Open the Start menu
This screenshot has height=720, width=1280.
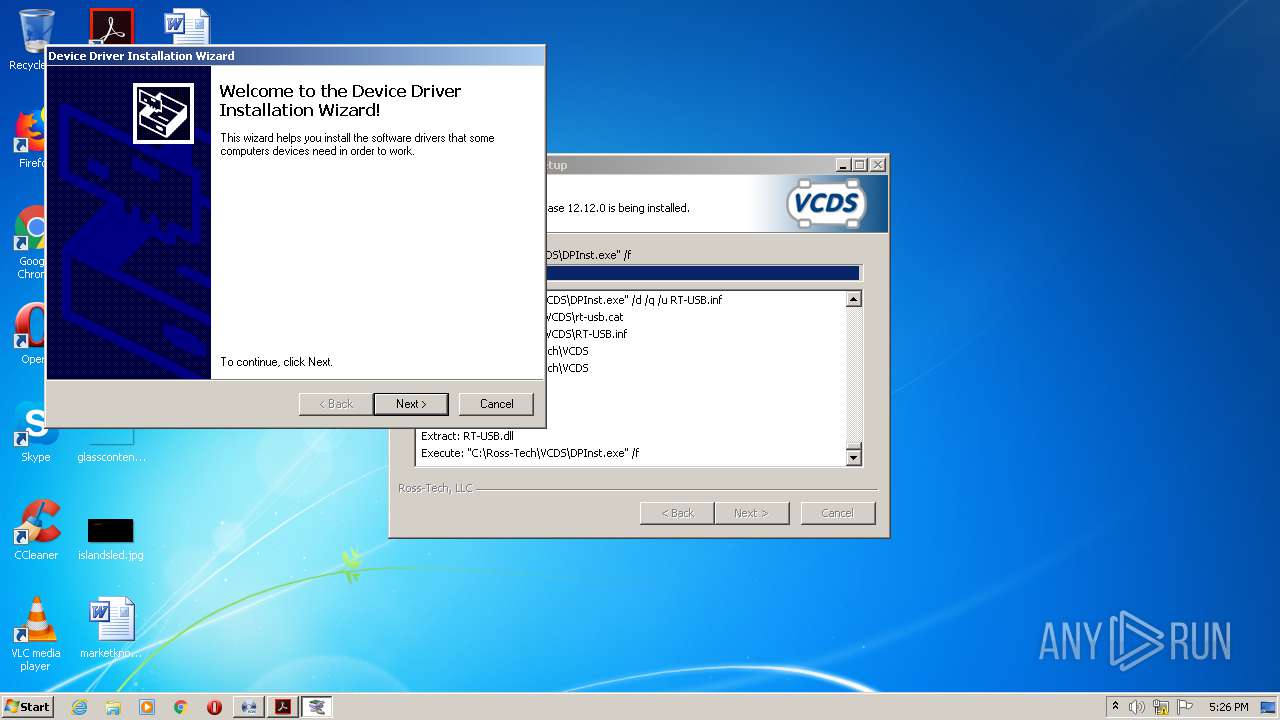point(27,706)
